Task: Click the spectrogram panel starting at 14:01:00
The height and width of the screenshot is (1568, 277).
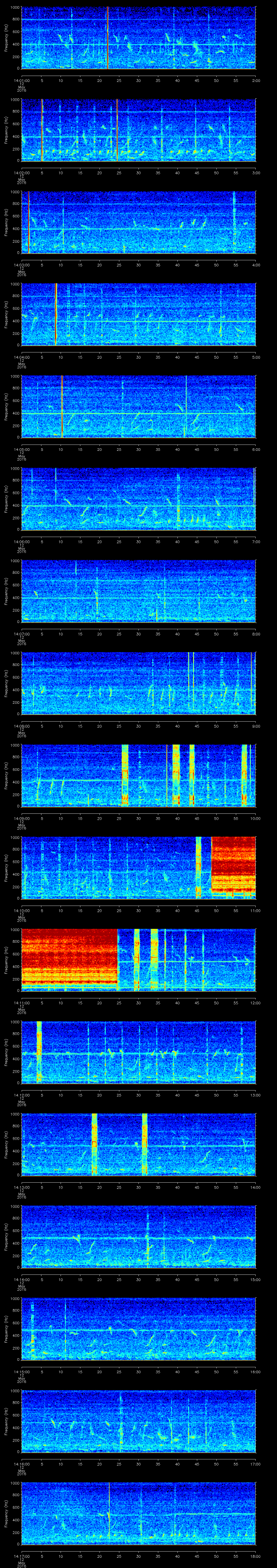Action: (x=139, y=38)
